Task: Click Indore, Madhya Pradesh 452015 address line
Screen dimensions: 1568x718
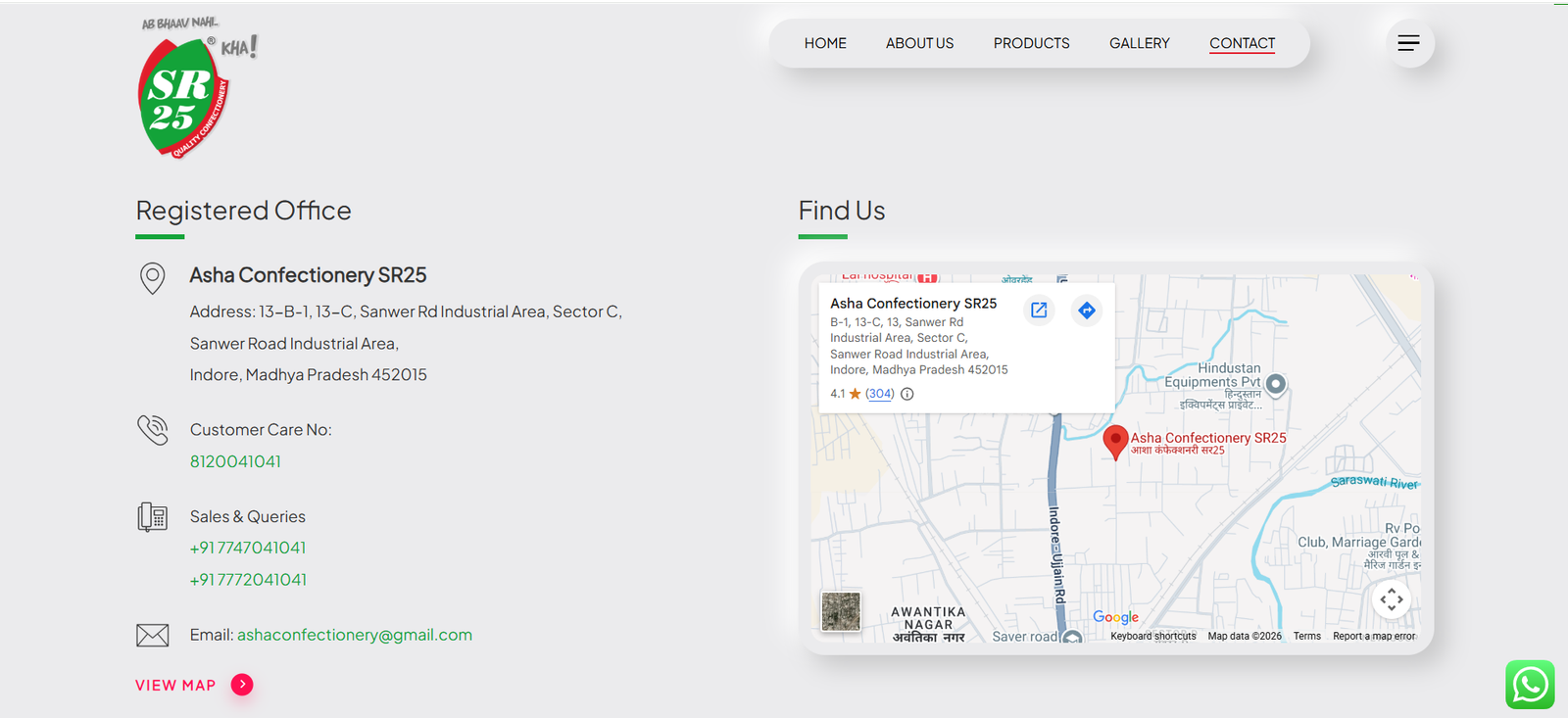Action: (309, 375)
